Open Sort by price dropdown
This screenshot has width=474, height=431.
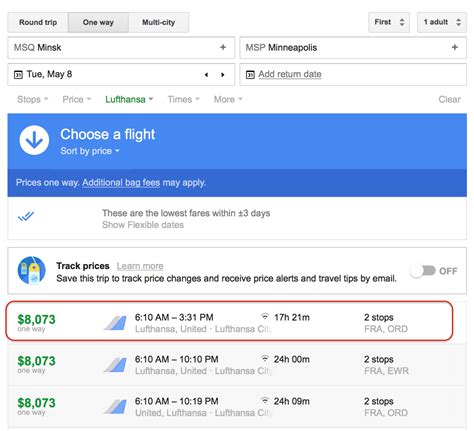point(90,151)
